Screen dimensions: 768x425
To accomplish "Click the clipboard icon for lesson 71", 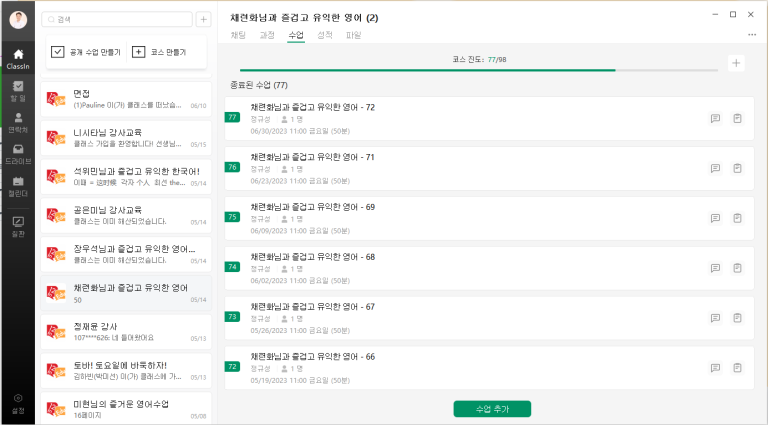I will tap(737, 167).
